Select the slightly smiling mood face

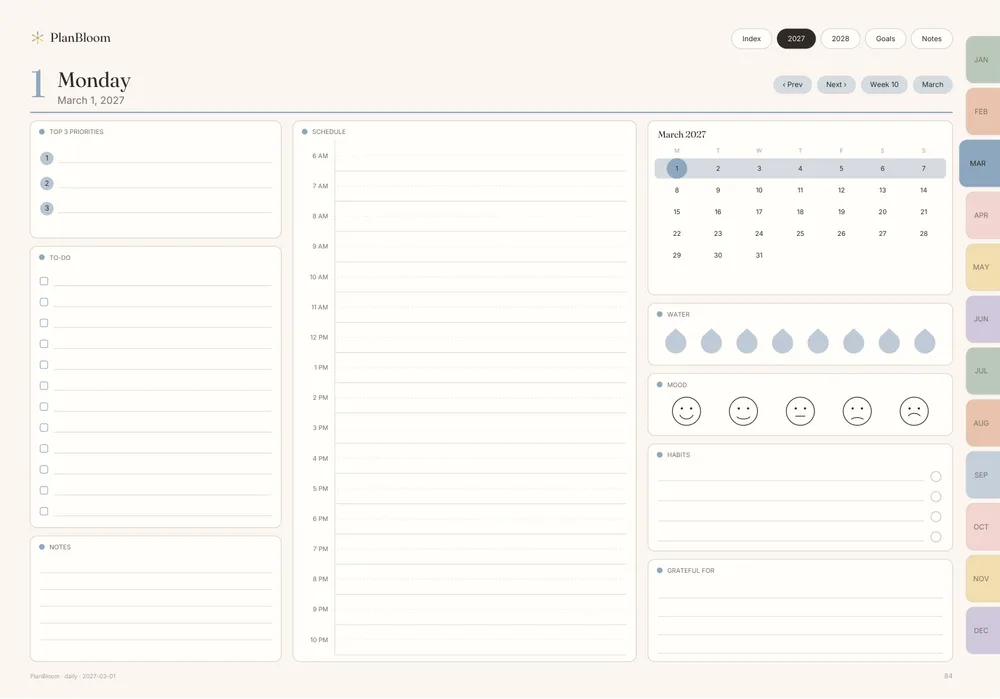743,411
